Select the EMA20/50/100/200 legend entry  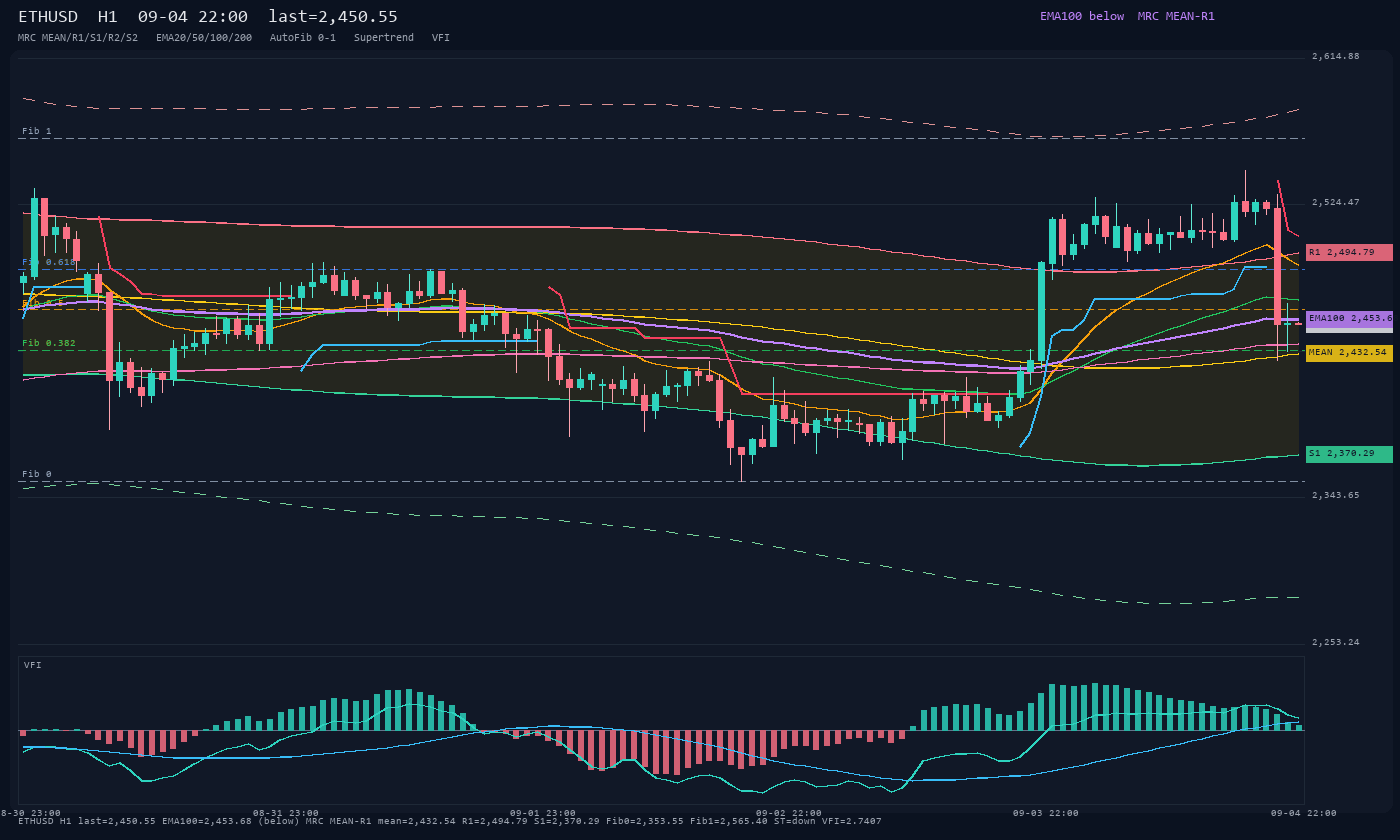pyautogui.click(x=204, y=37)
